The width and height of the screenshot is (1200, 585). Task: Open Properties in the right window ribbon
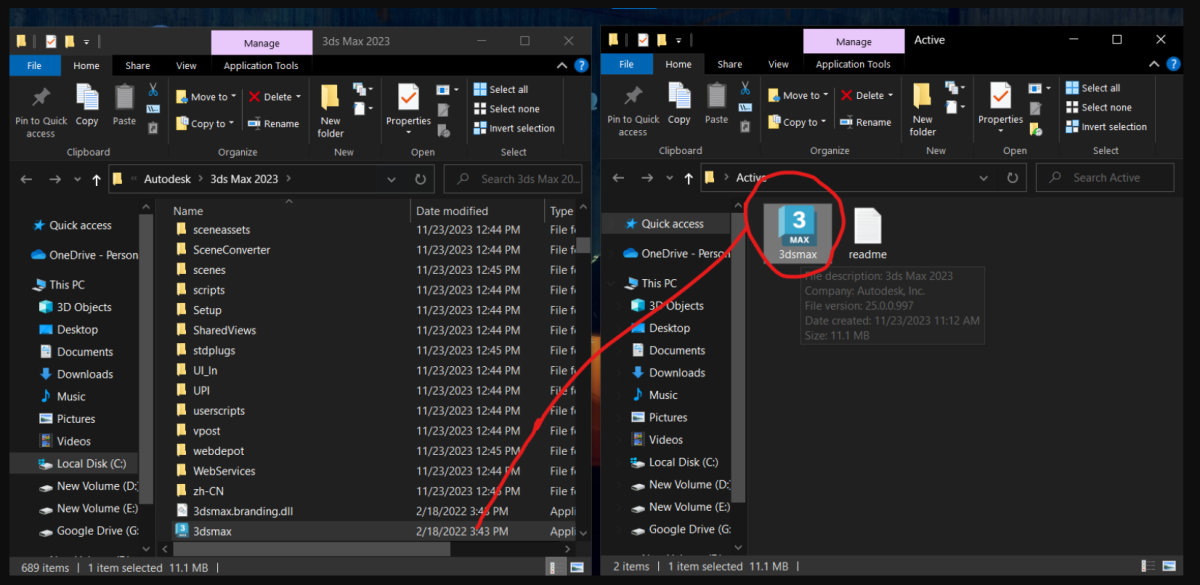1000,104
